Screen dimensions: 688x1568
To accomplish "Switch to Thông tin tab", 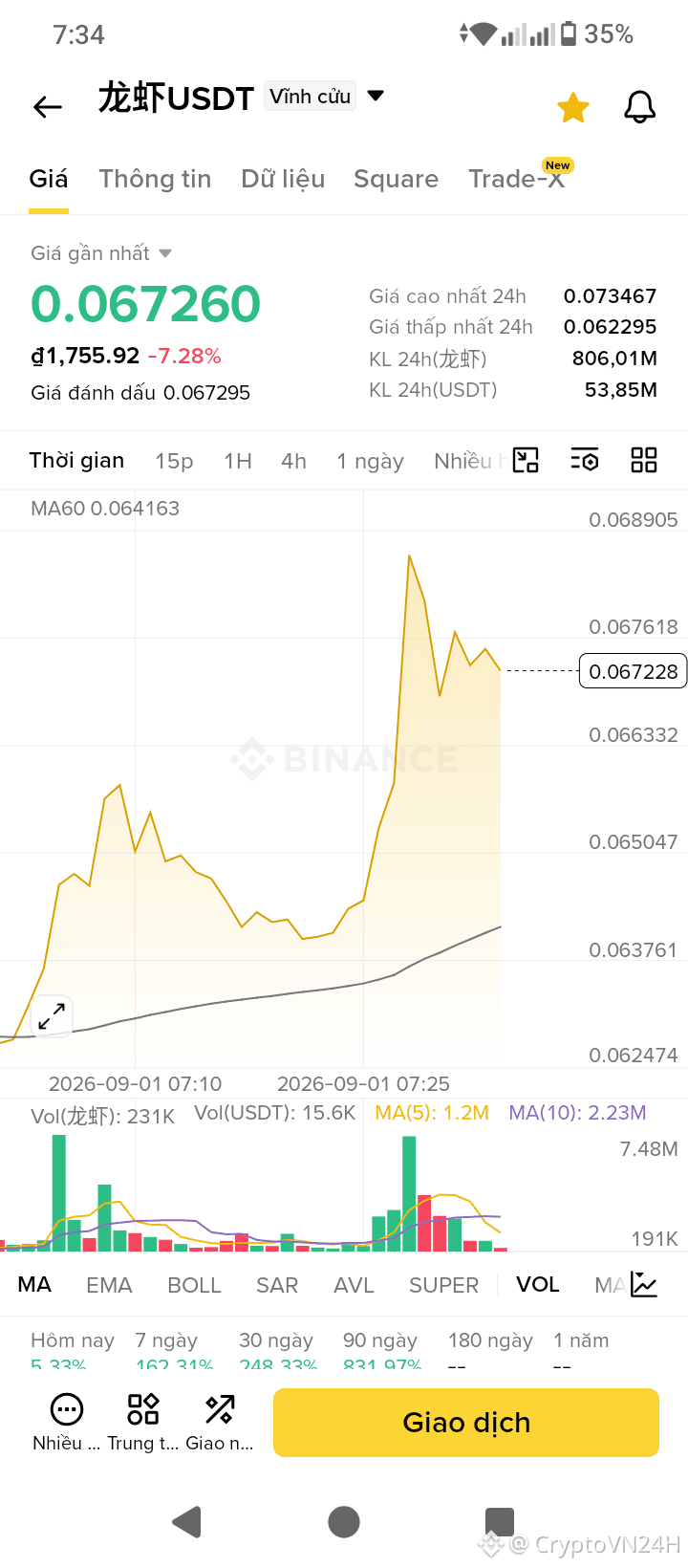I will pyautogui.click(x=155, y=179).
